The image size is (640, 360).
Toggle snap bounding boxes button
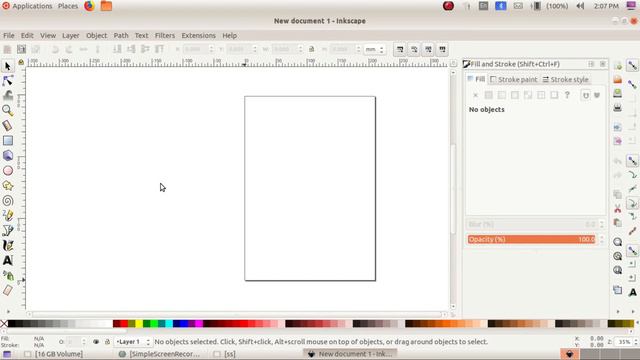632,84
